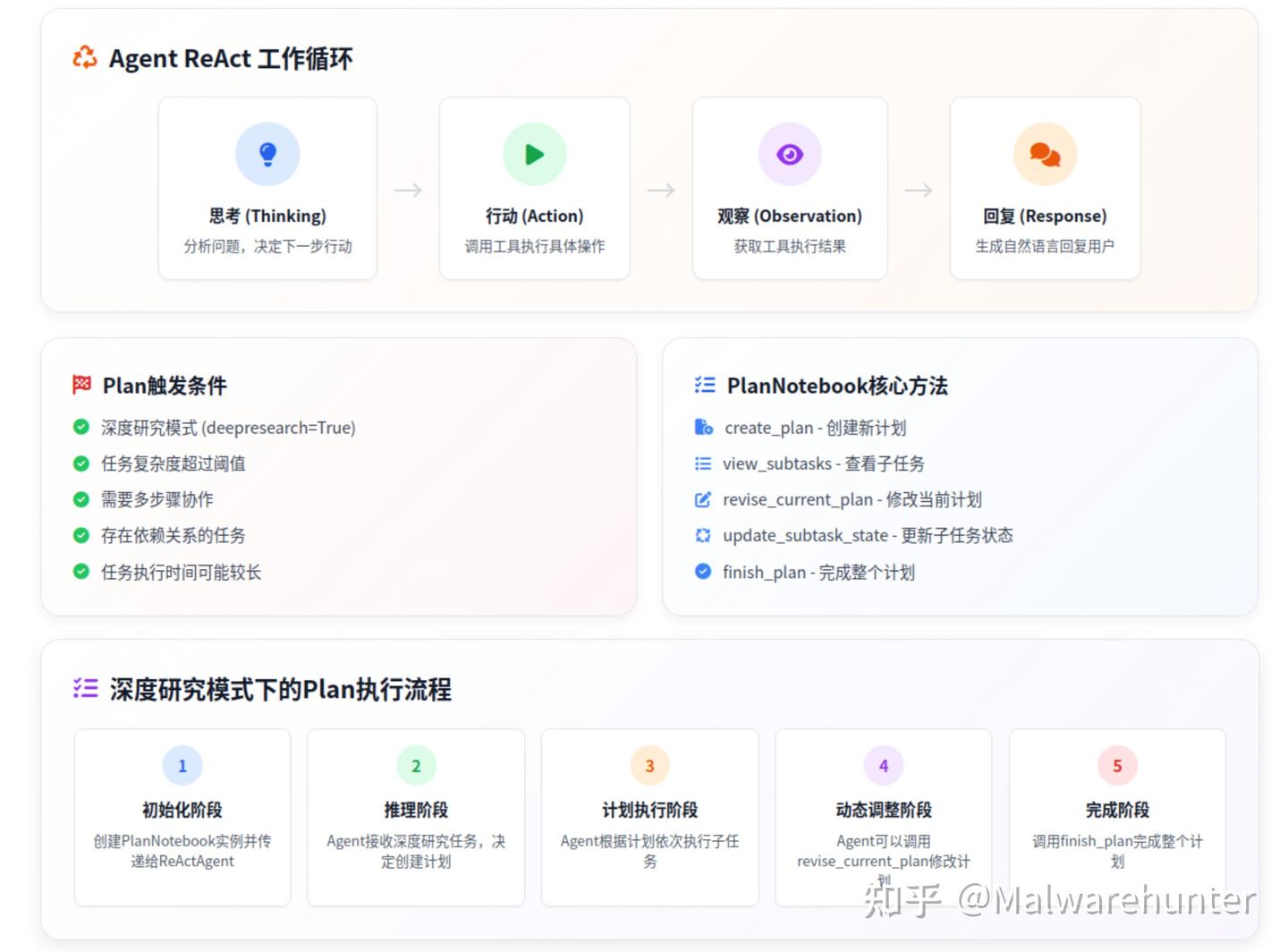Click the 完成阶段 step heading
This screenshot has width=1288, height=952.
(1117, 810)
